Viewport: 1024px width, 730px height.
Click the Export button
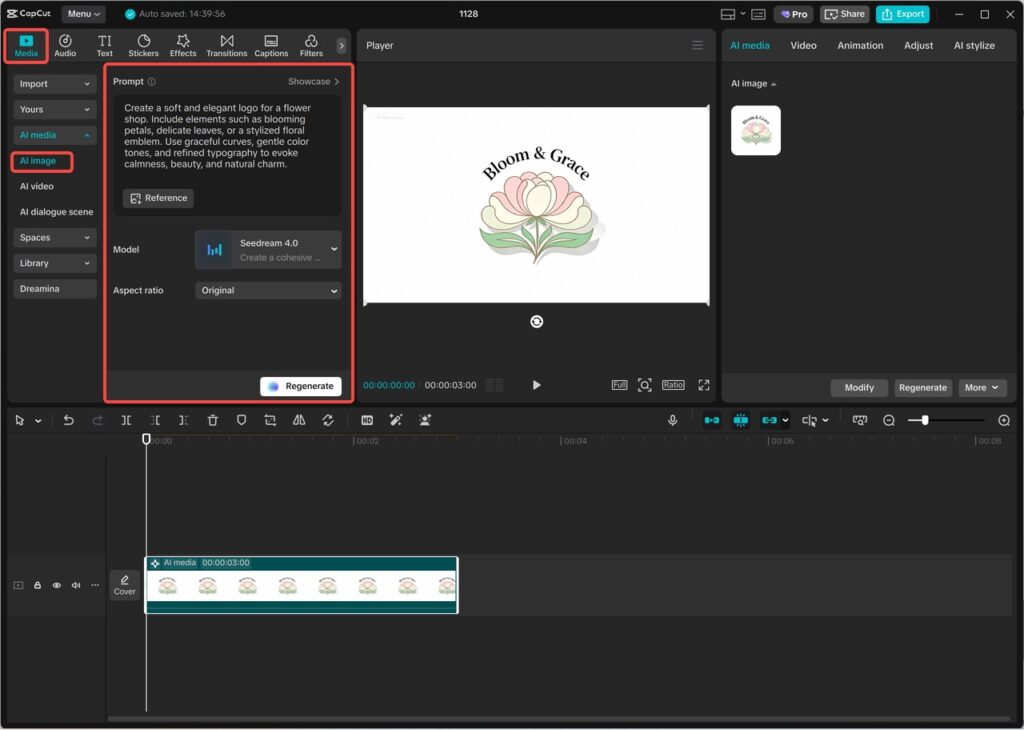pos(902,14)
